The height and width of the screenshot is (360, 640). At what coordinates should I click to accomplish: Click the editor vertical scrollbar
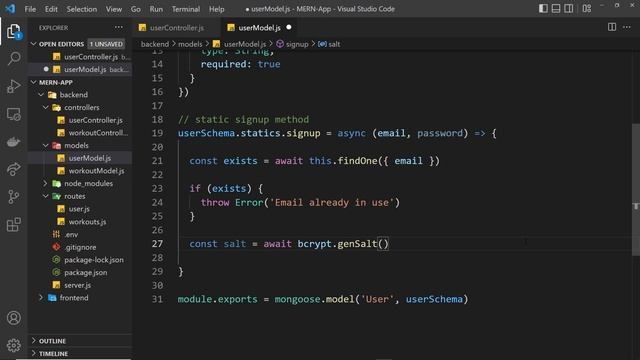pos(636,190)
